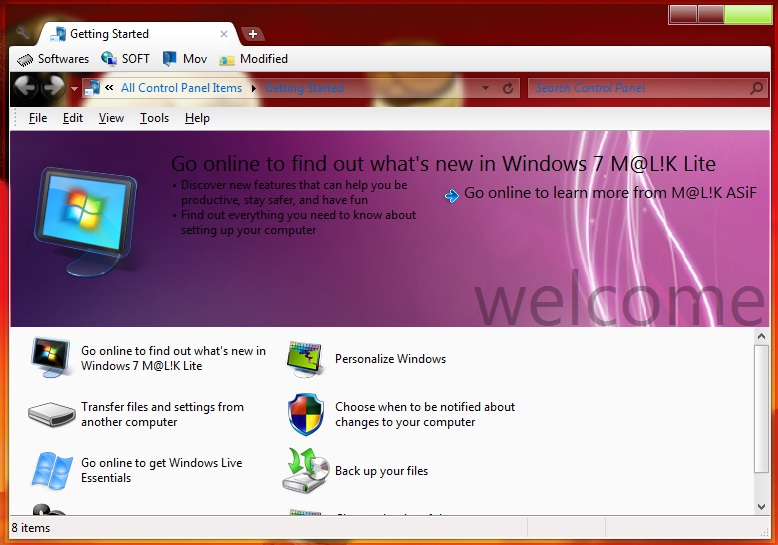Viewport: 778px width, 545px height.
Task: Expand the arrow after All Control Panel Items
Action: click(x=254, y=88)
